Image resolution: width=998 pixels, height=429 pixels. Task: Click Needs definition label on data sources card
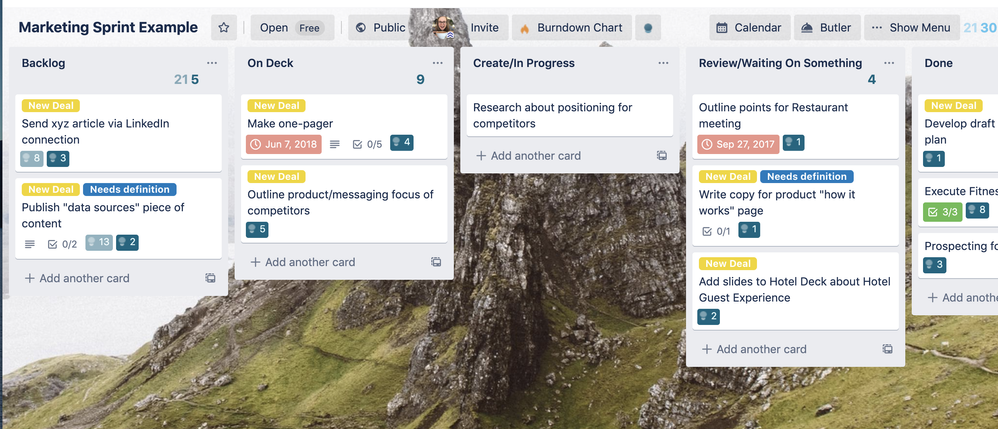pos(130,190)
